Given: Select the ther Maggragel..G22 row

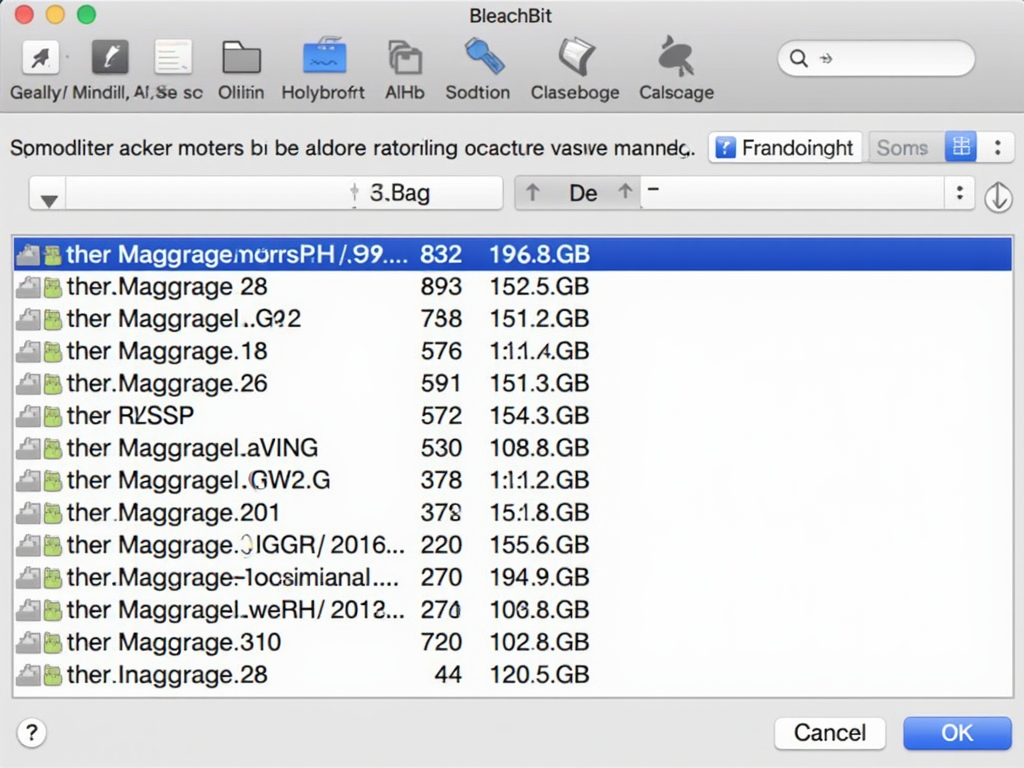Looking at the screenshot, I should [513, 319].
